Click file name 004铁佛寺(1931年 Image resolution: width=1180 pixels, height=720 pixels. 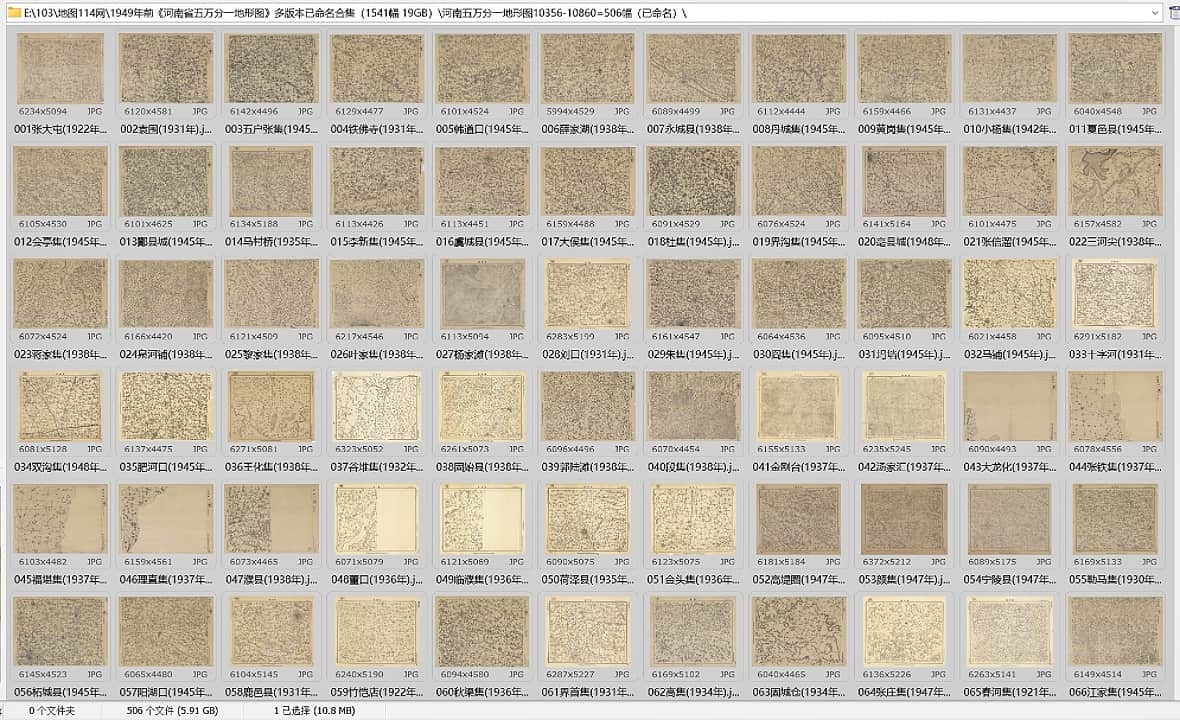[376, 129]
